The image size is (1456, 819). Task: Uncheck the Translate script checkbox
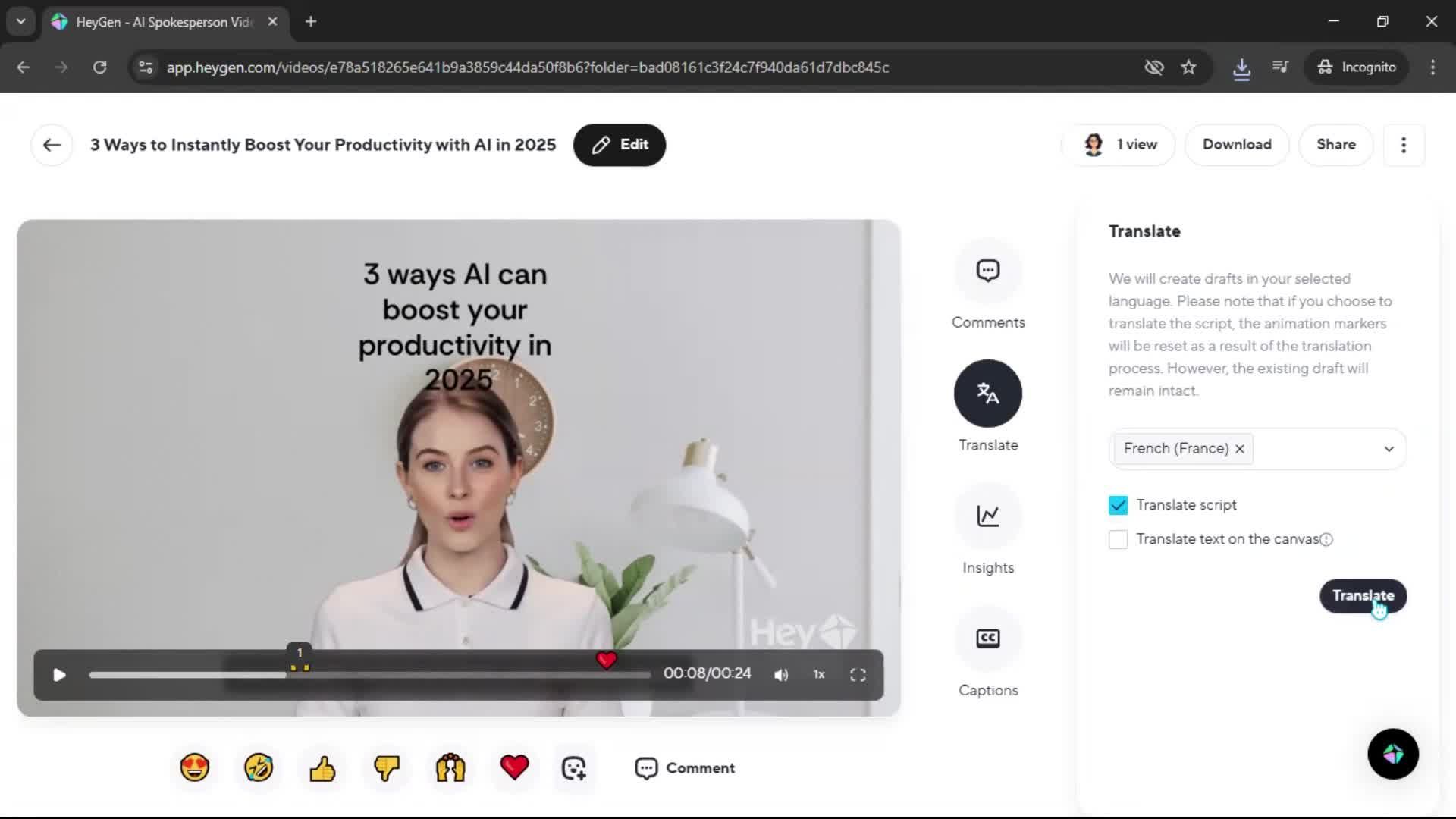click(x=1118, y=505)
